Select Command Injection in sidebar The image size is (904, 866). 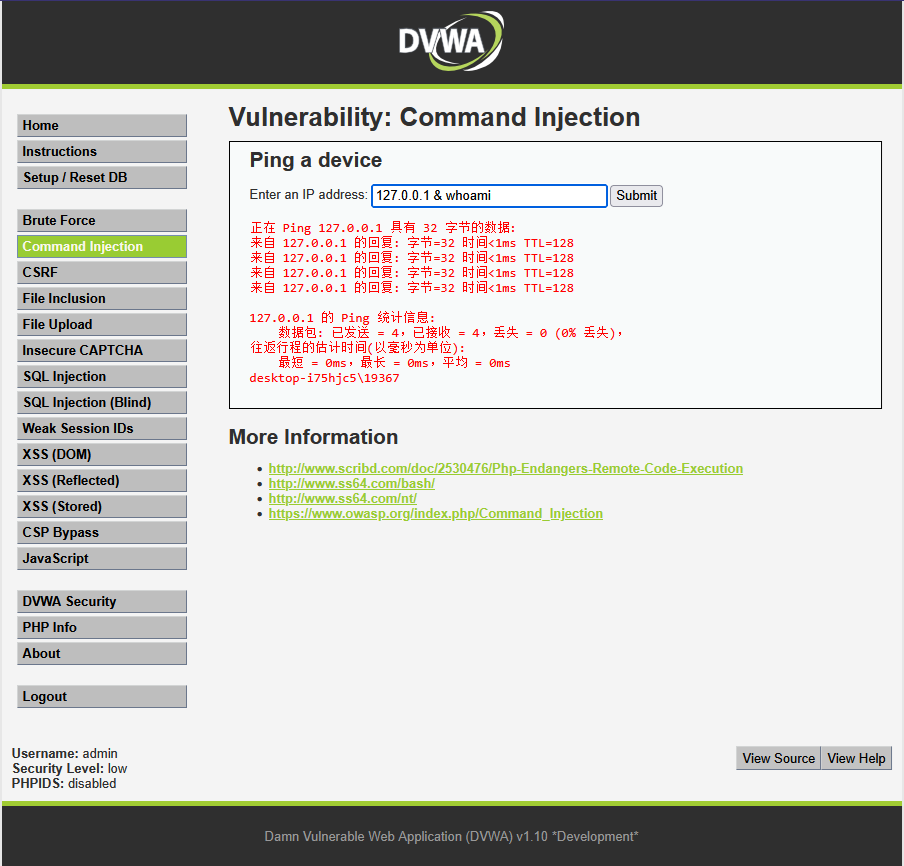coord(102,247)
